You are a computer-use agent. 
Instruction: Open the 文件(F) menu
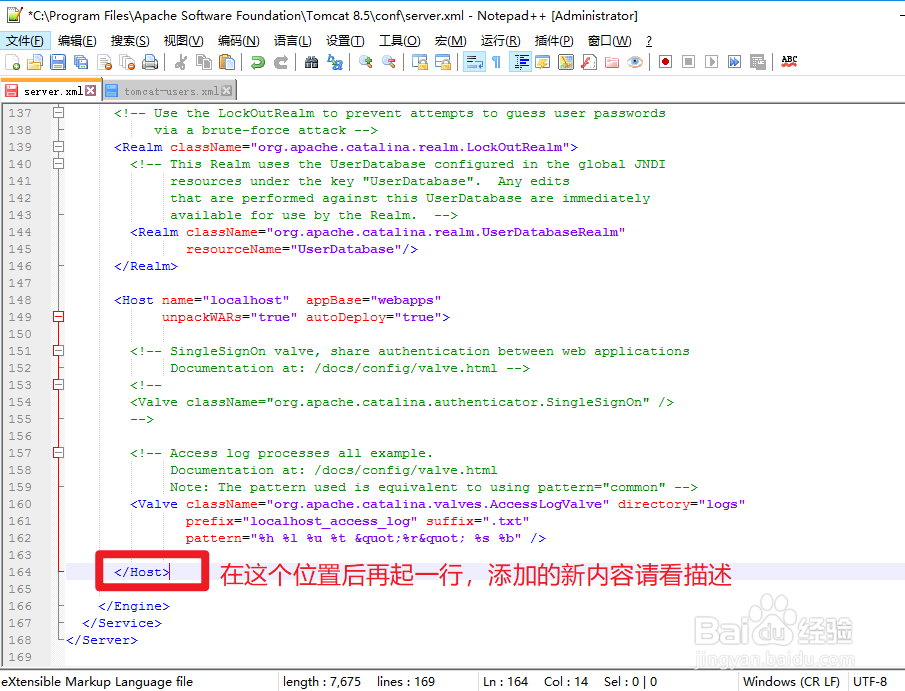coord(25,41)
